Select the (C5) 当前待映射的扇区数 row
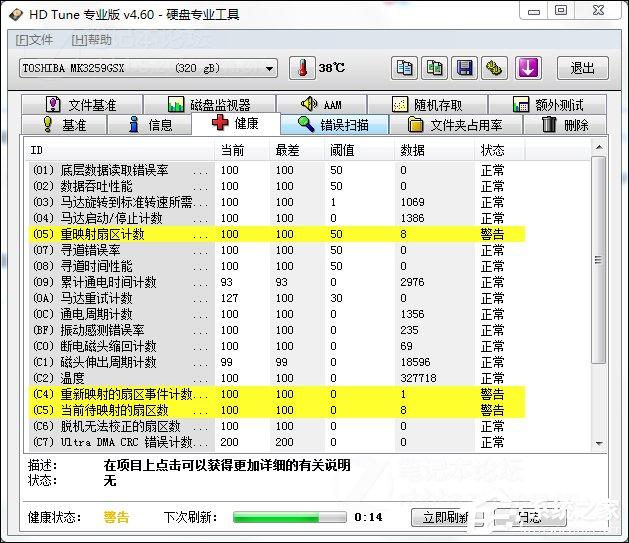 tap(277, 410)
